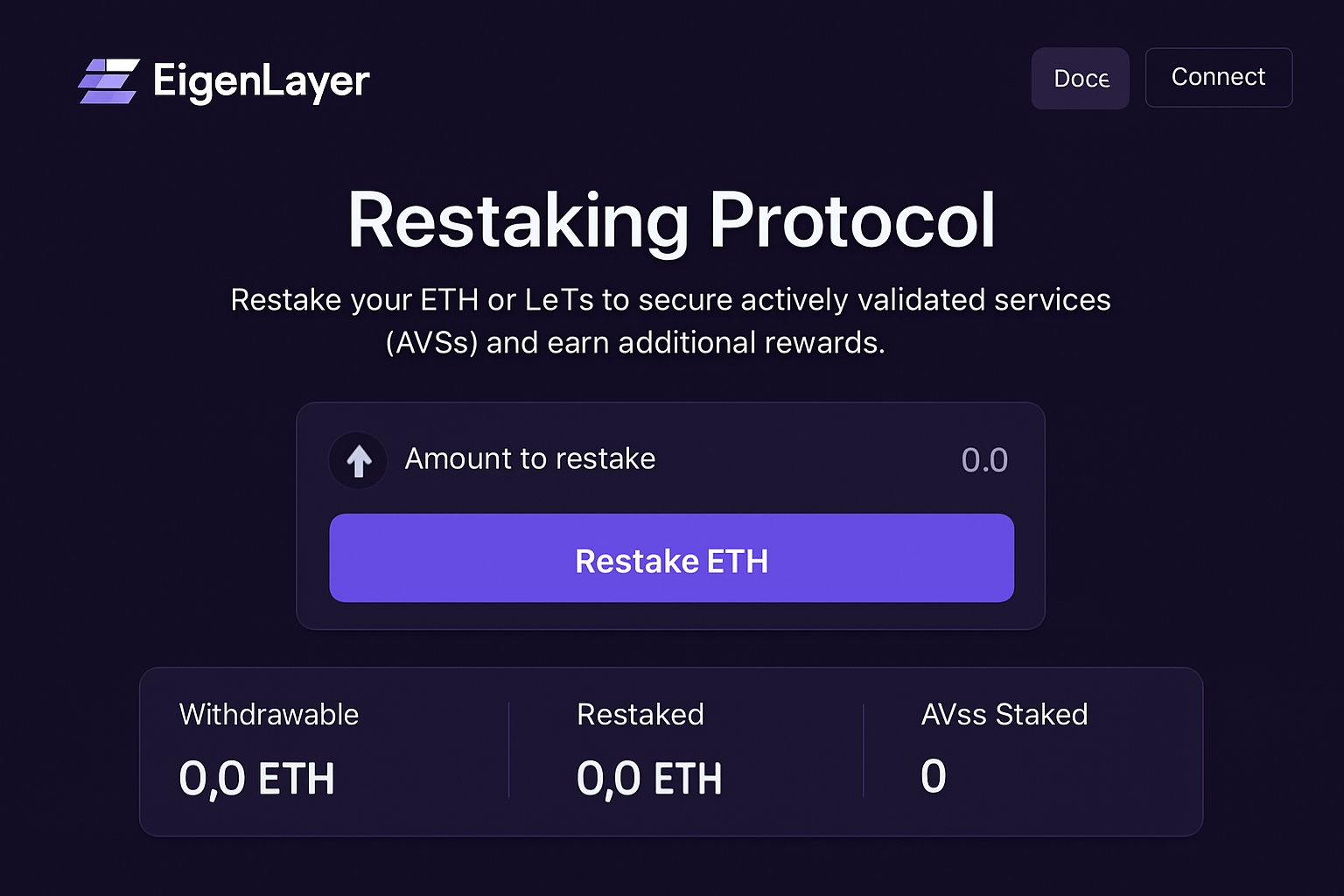Click the protocol subtitle description text
This screenshot has width=1344, height=896.
pyautogui.click(x=670, y=320)
